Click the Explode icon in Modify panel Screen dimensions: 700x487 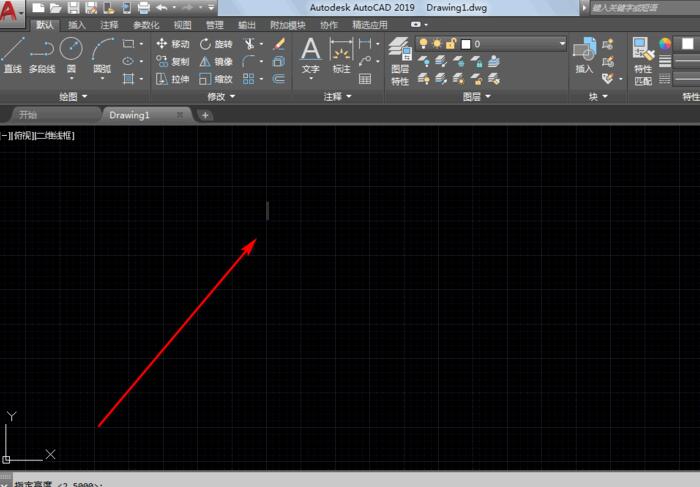279,61
